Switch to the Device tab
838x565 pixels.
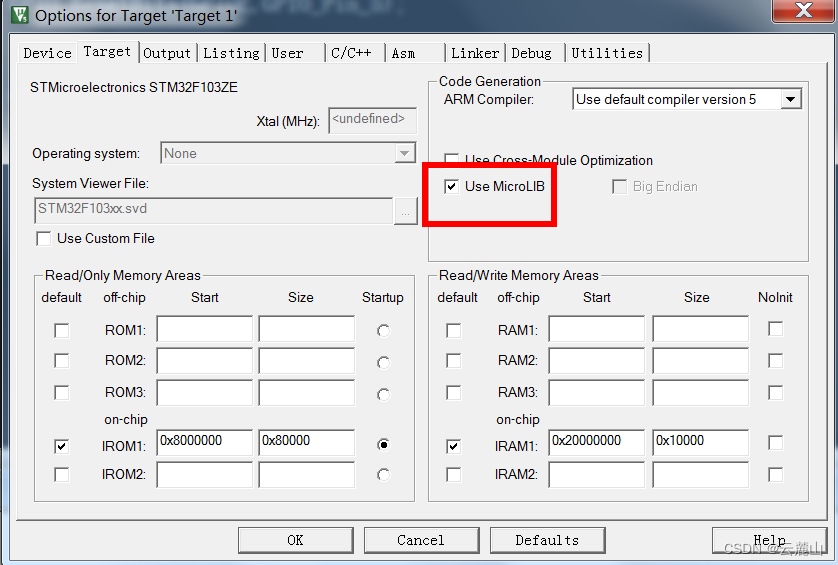pyautogui.click(x=47, y=53)
